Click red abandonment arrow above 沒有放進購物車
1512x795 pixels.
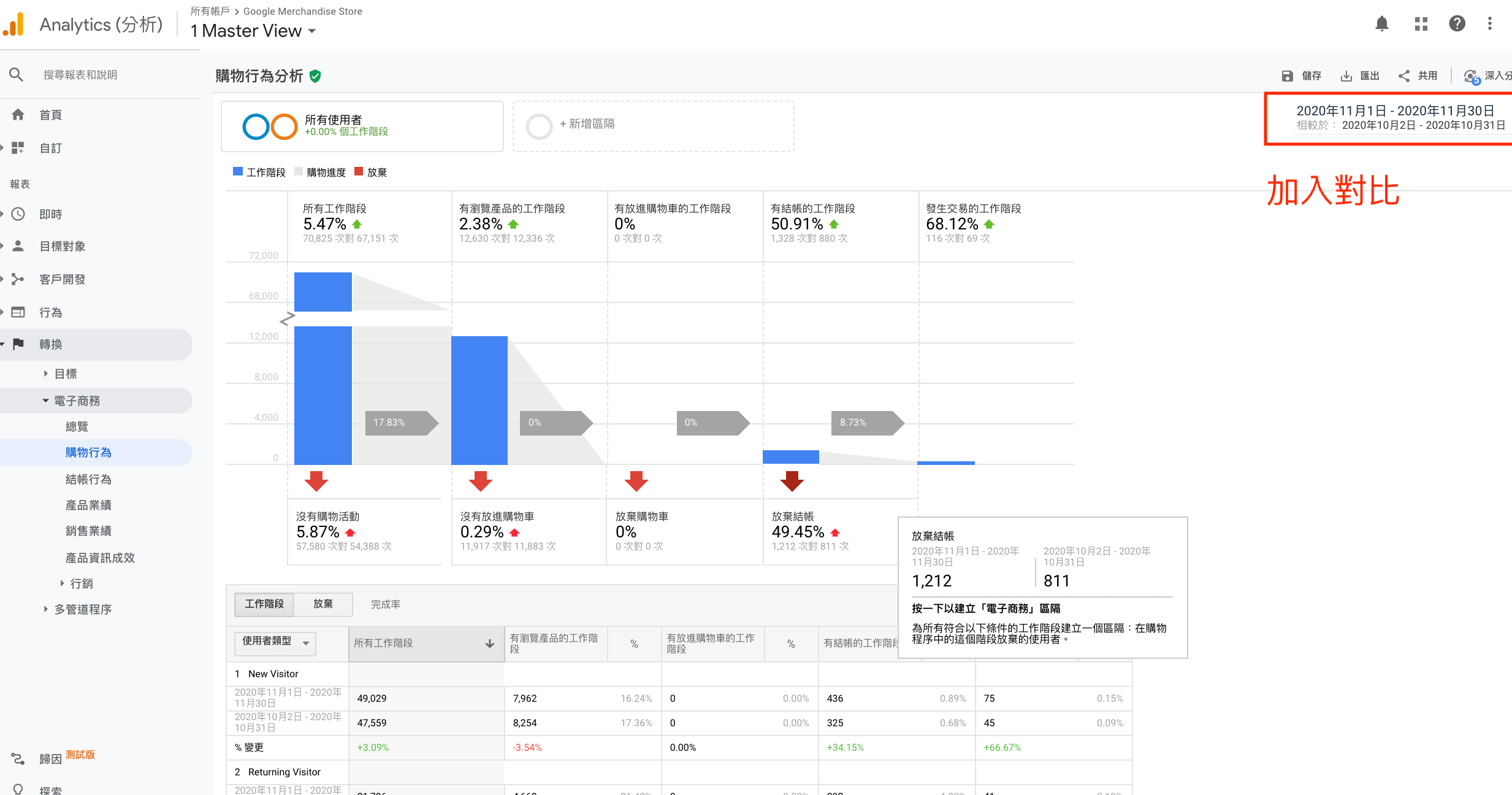[481, 482]
